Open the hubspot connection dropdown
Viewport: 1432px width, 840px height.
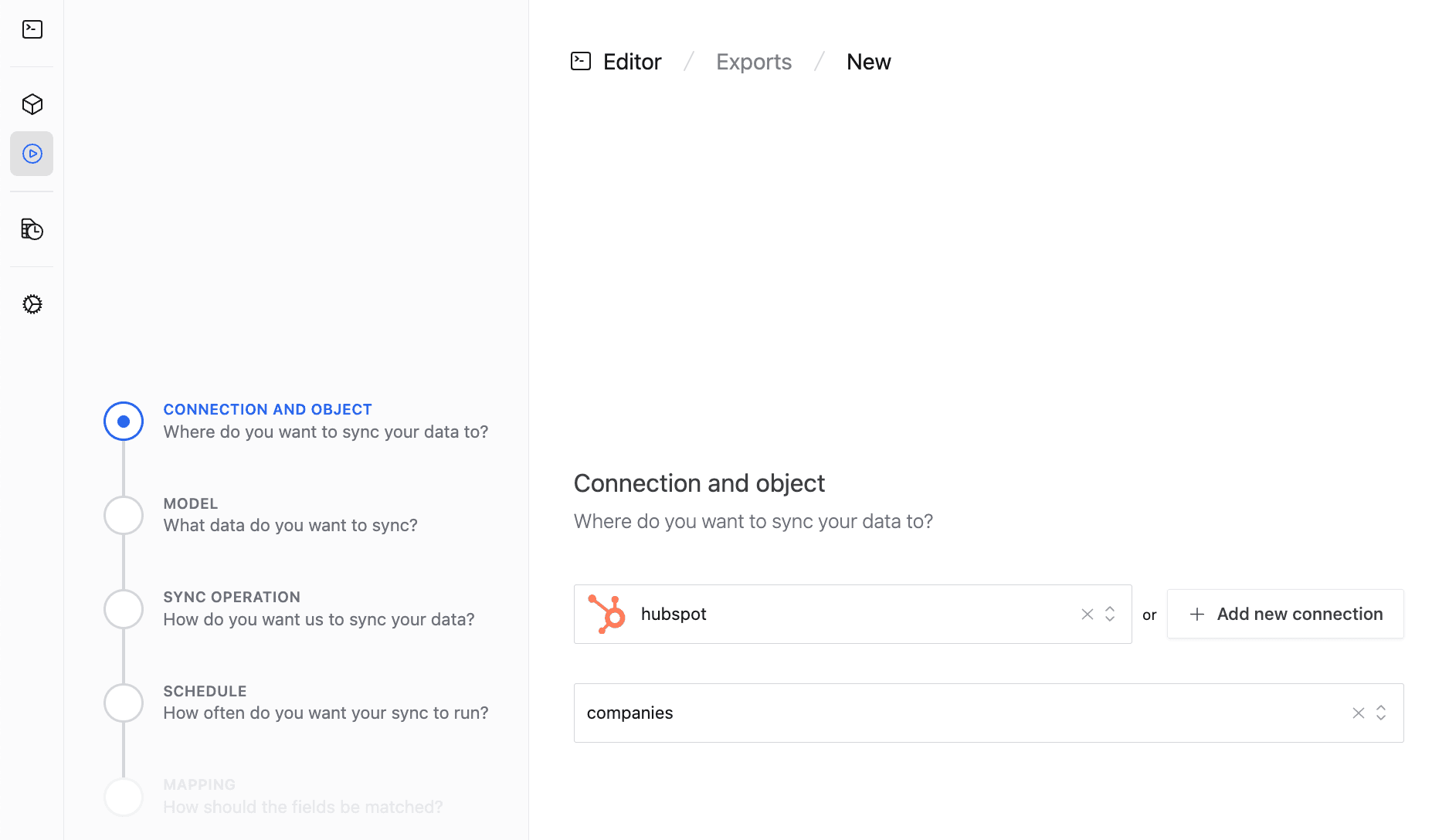tap(1109, 614)
